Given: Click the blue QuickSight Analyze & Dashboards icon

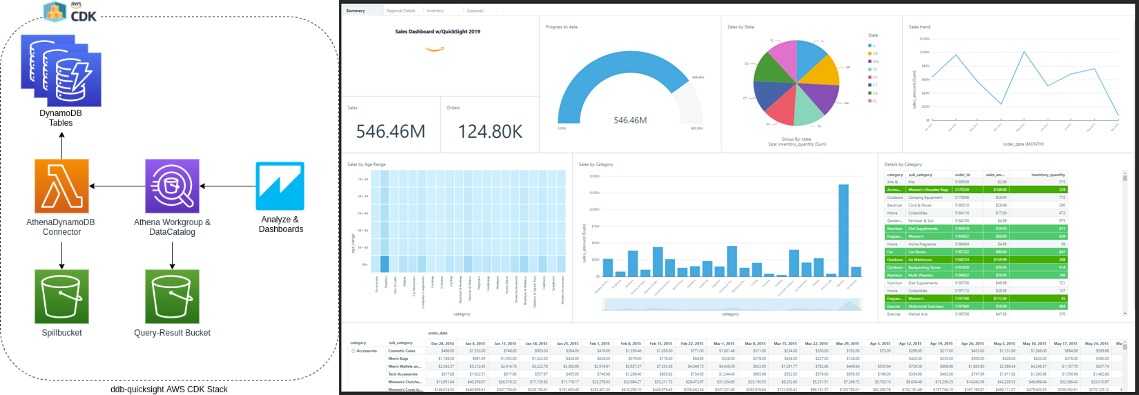Looking at the screenshot, I should [280, 186].
